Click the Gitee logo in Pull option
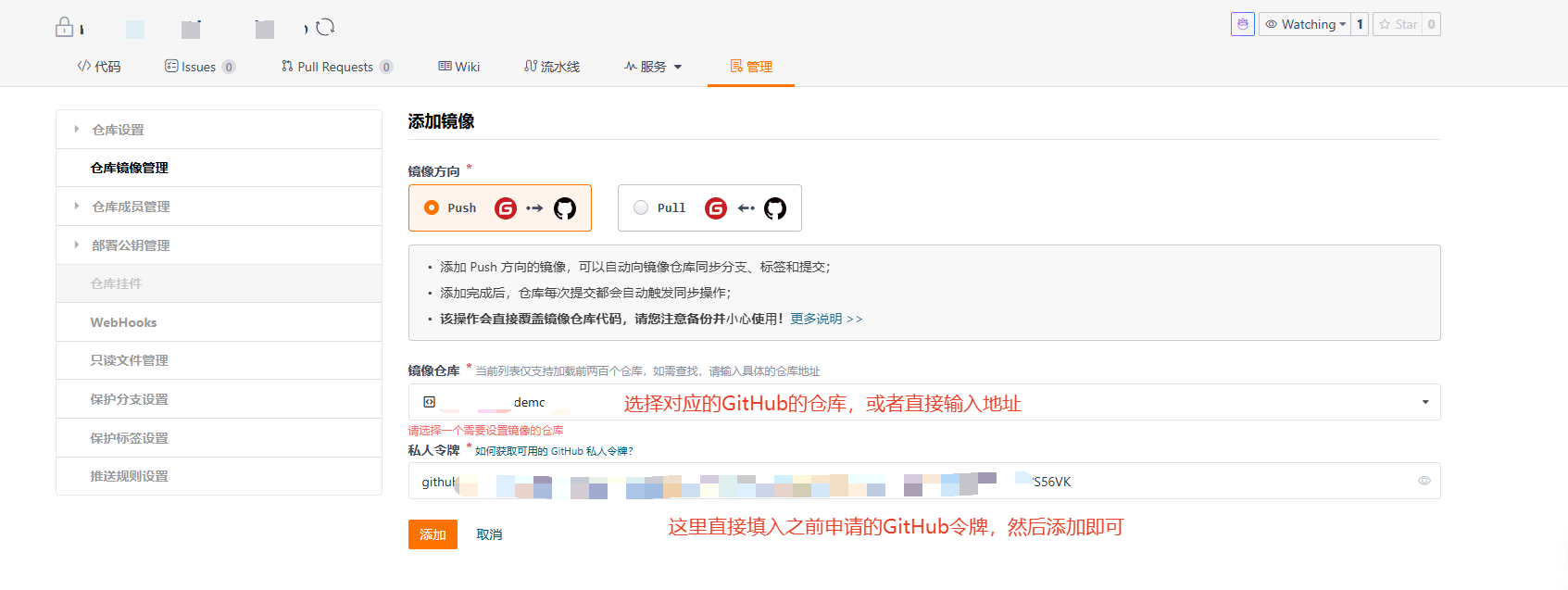 (716, 208)
